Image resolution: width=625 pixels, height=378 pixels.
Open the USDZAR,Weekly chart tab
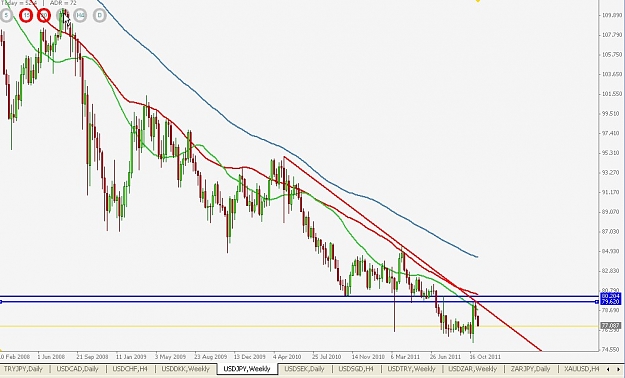tap(472, 369)
